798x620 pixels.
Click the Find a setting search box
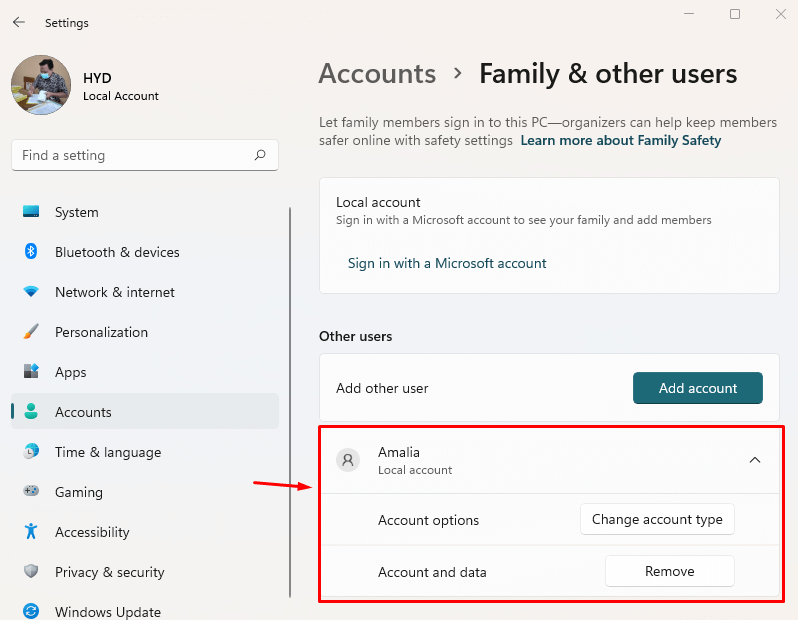tap(136, 156)
